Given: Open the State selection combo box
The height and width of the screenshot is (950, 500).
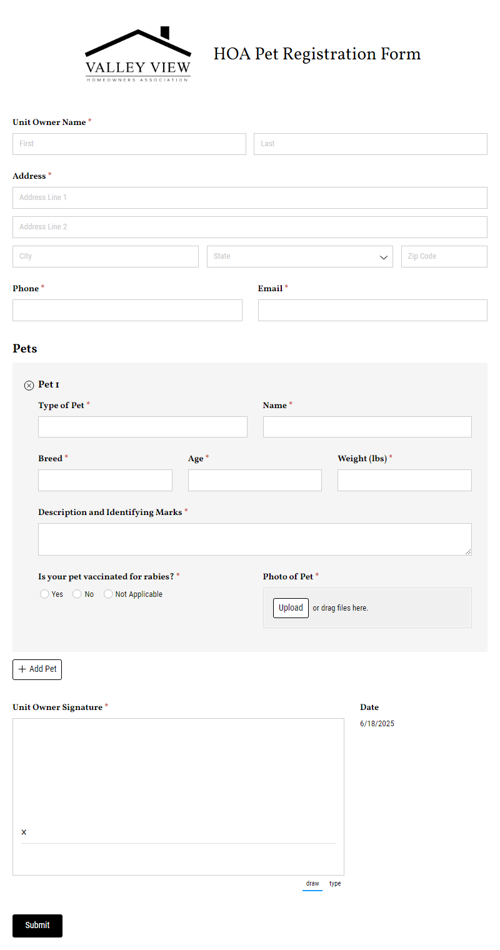Looking at the screenshot, I should tap(300, 256).
